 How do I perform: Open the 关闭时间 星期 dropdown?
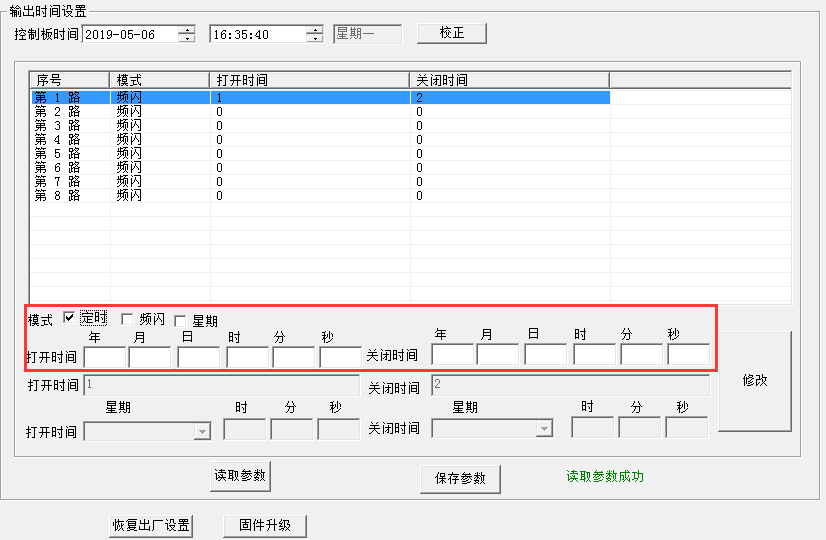pos(544,429)
